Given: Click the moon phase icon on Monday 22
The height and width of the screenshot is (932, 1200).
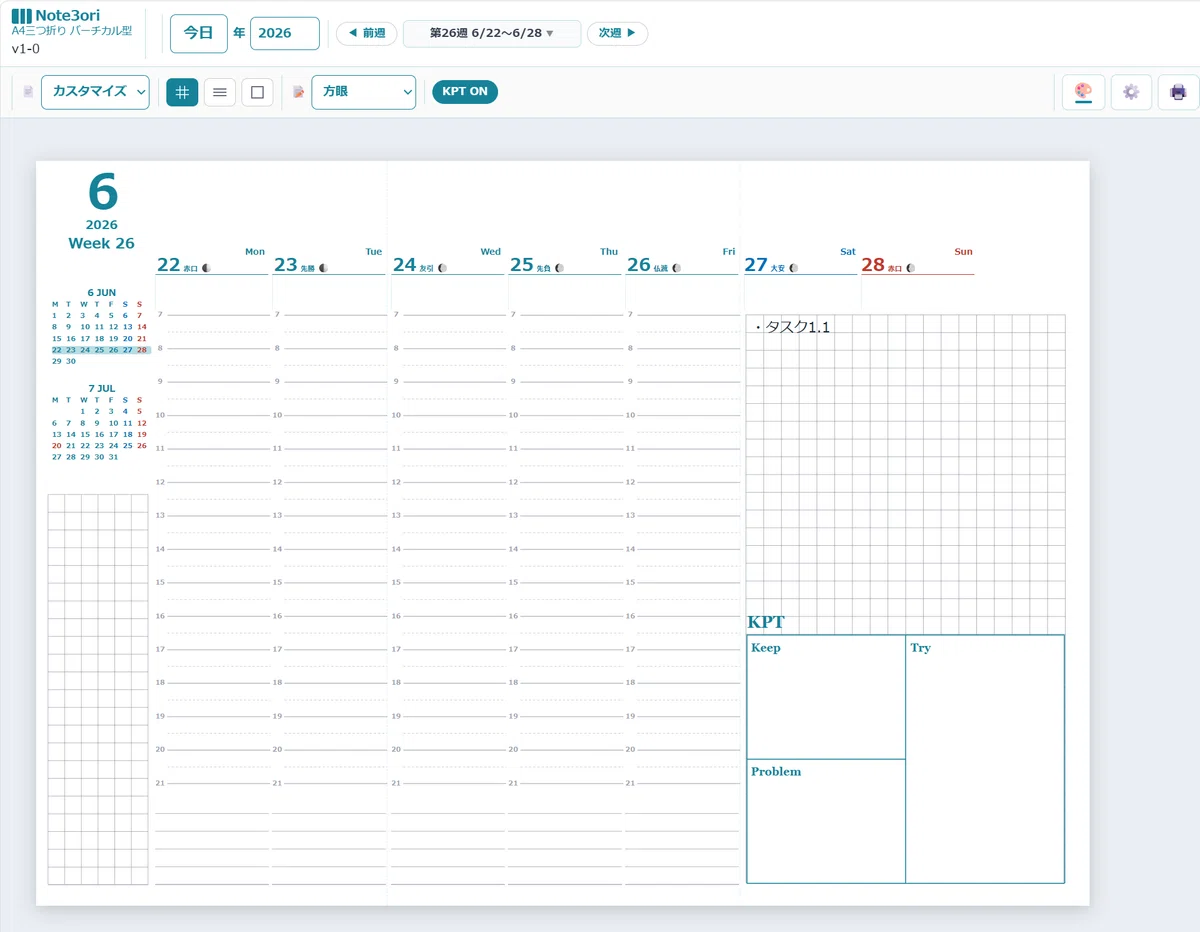Looking at the screenshot, I should point(206,268).
